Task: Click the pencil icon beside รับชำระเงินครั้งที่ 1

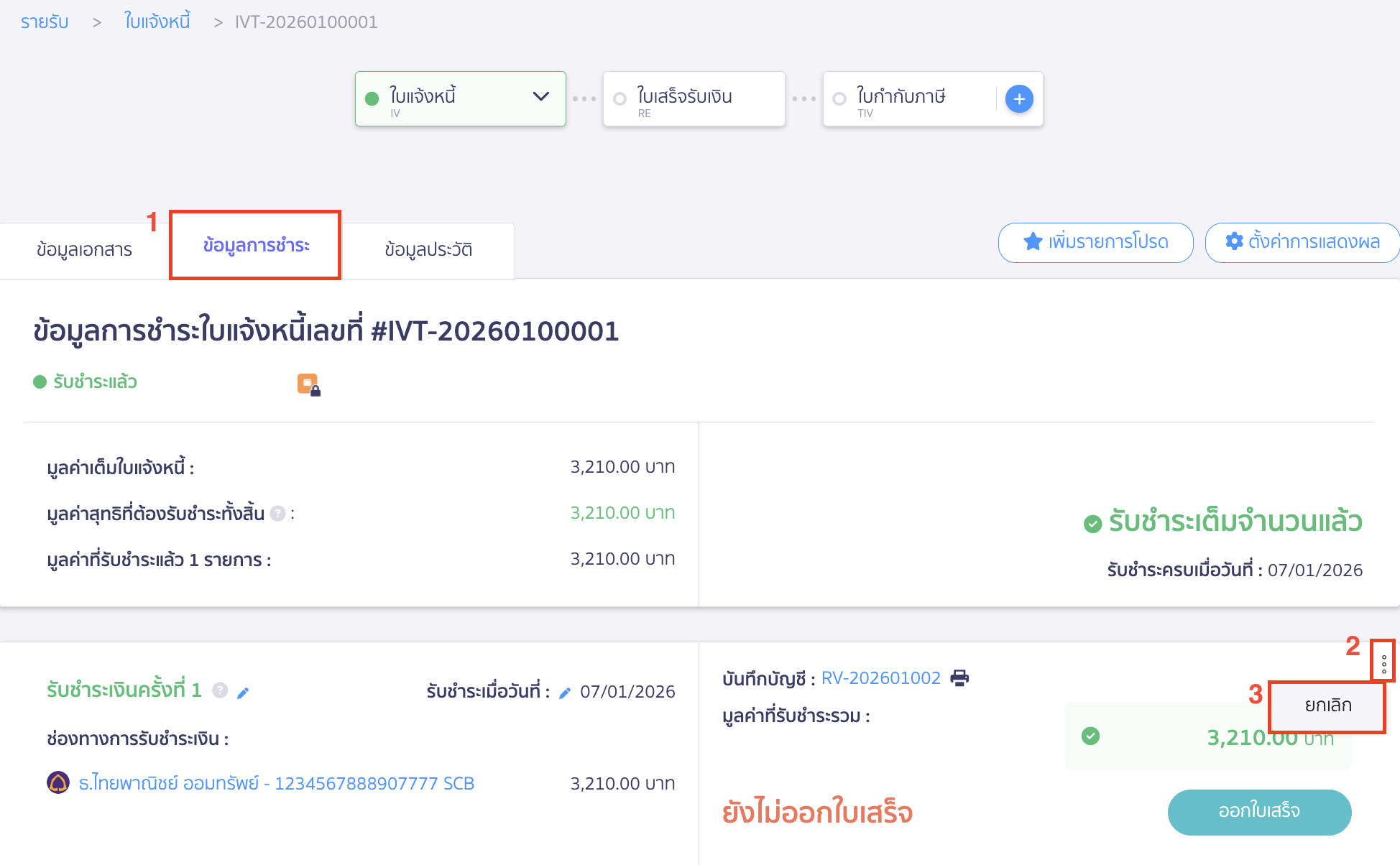Action: pos(243,692)
